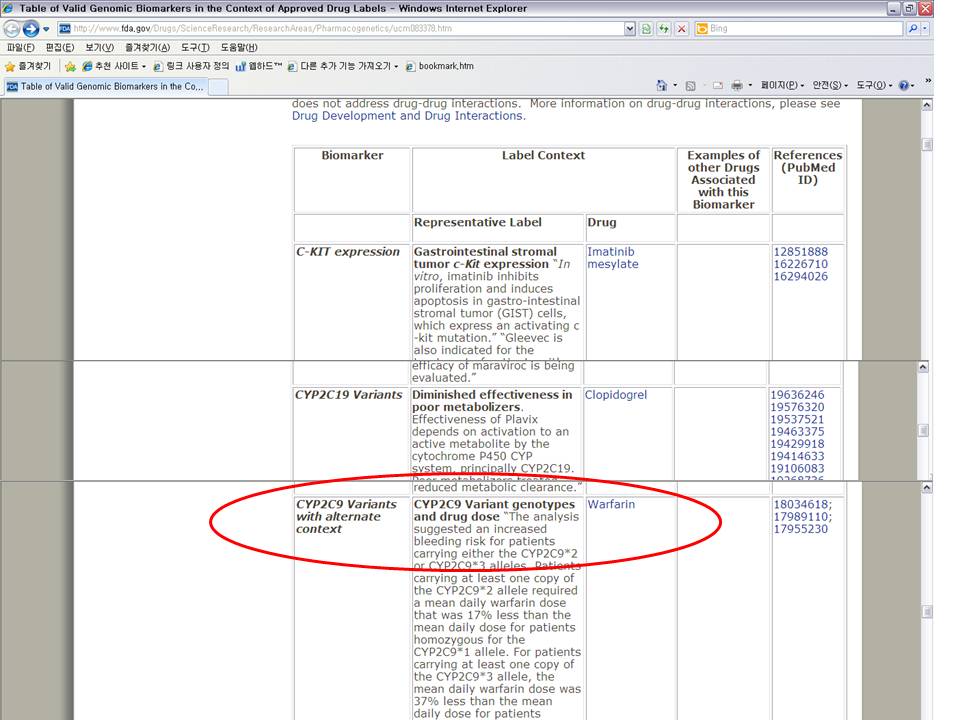This screenshot has height=720, width=960.
Task: Click the compatibility view page icon
Action: (x=646, y=29)
